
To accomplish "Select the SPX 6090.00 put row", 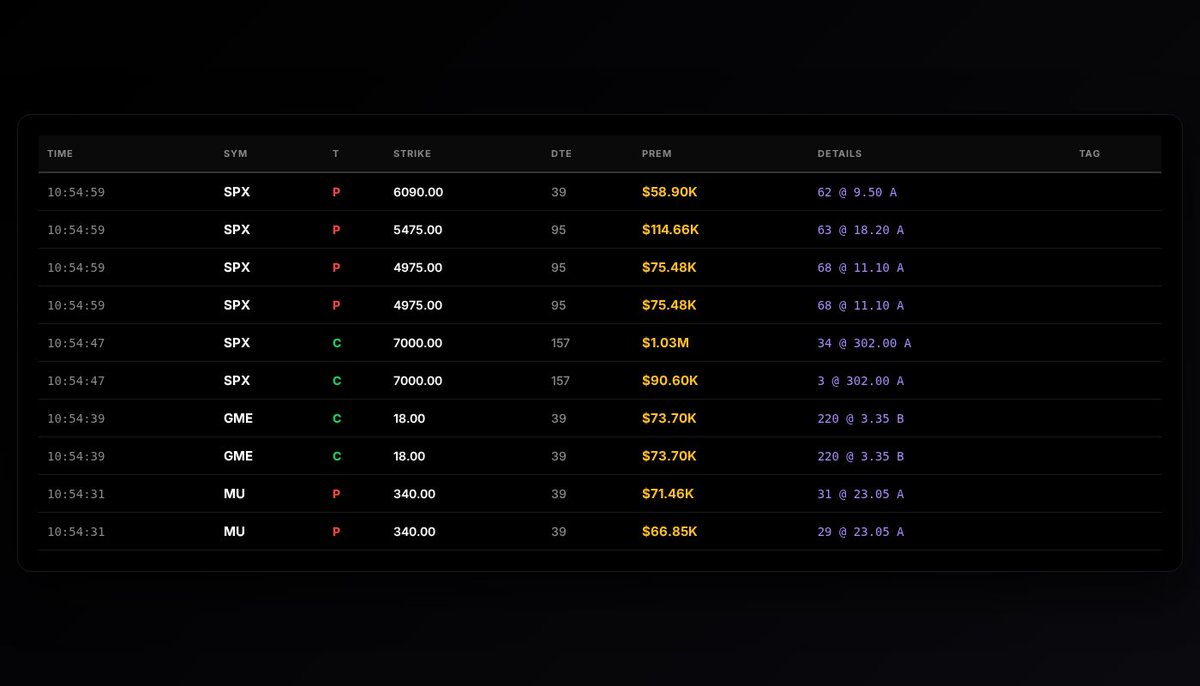I will point(600,192).
